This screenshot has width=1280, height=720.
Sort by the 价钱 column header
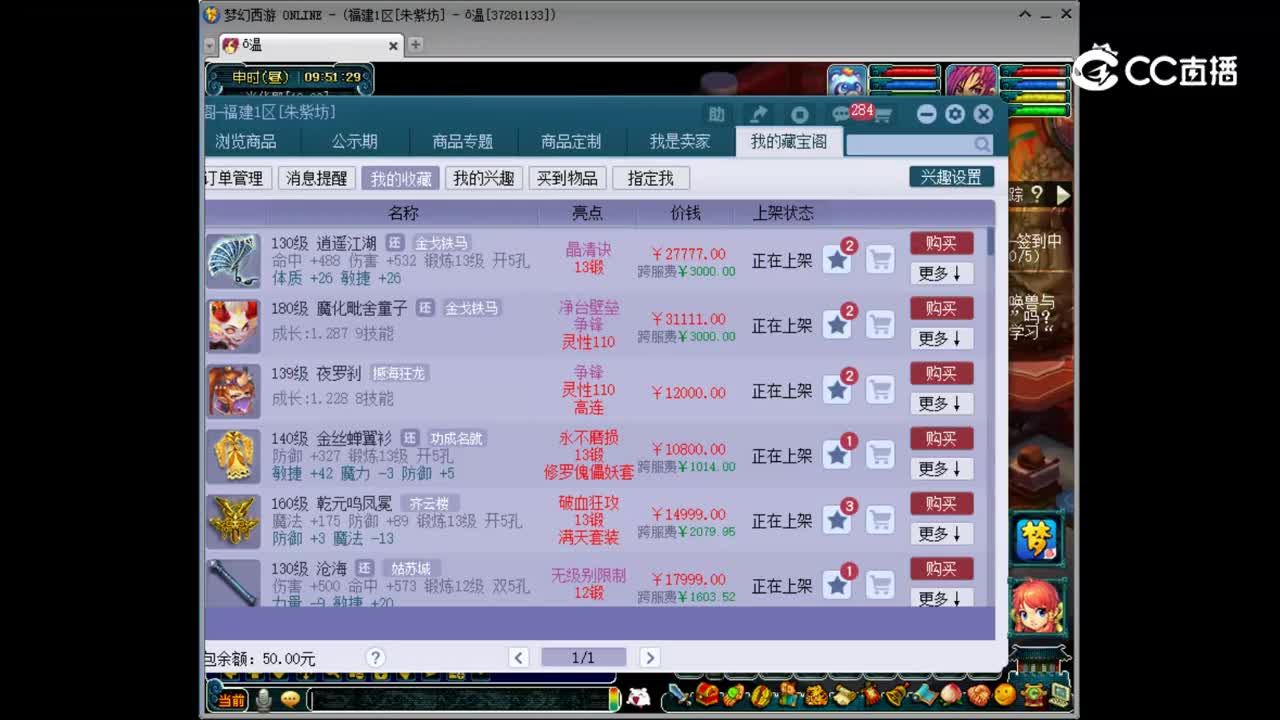[x=686, y=213]
